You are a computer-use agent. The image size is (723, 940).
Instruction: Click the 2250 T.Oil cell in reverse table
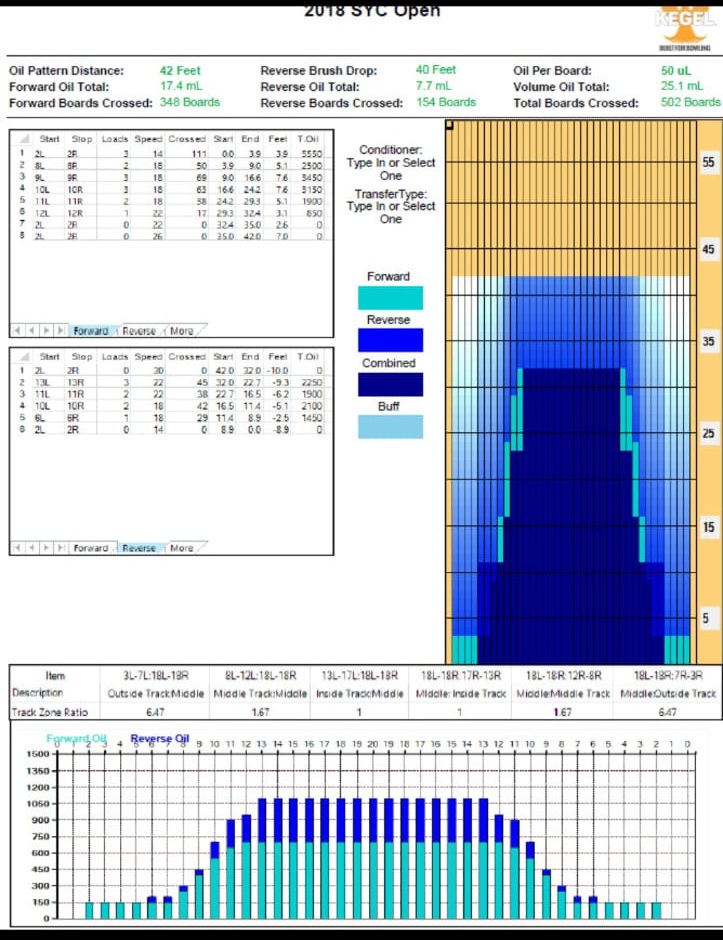point(311,382)
